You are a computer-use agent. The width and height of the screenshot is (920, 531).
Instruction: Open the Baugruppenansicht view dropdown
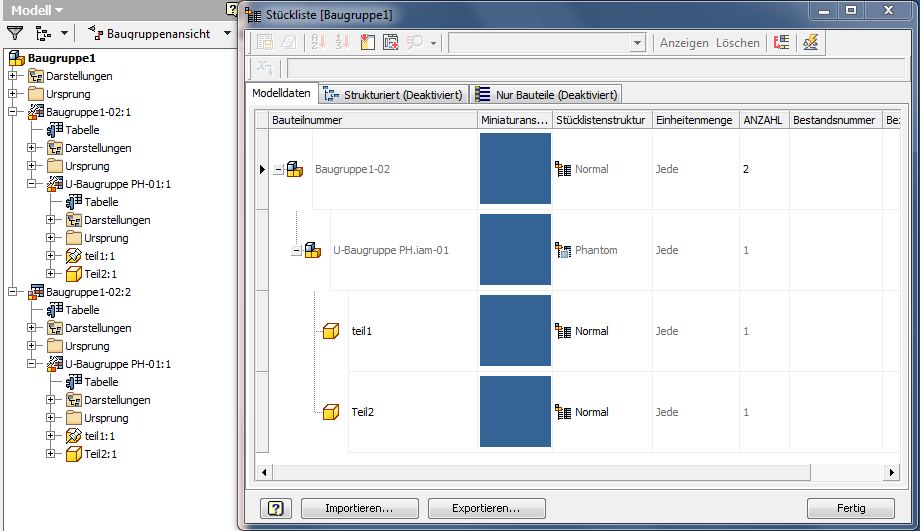click(227, 33)
